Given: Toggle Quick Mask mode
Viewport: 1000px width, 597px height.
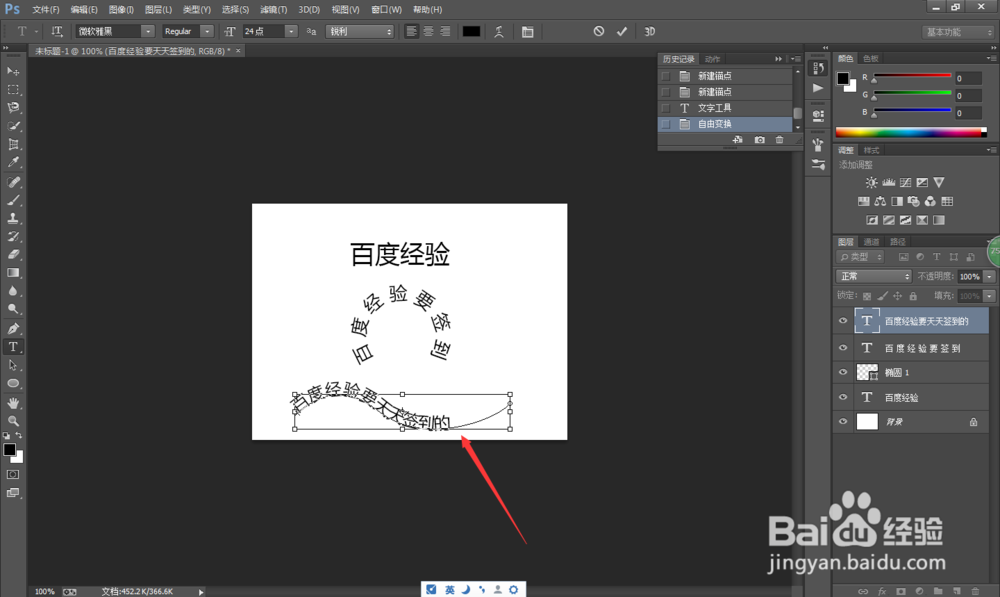Looking at the screenshot, I should (x=13, y=475).
